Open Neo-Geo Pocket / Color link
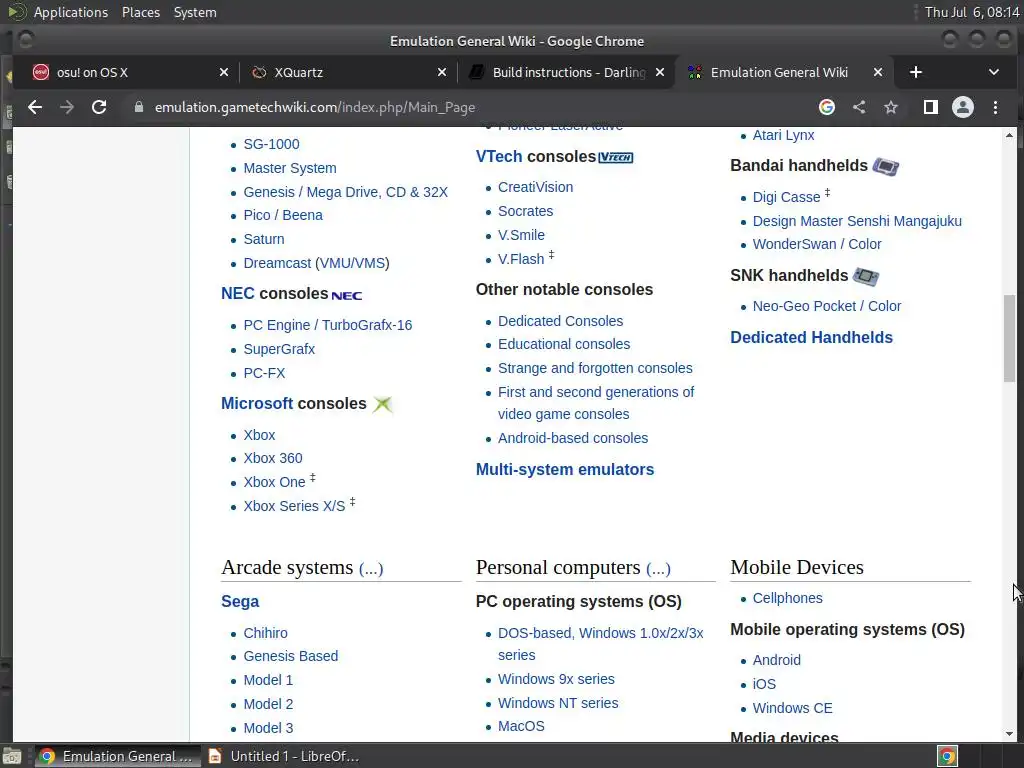The height and width of the screenshot is (768, 1024). click(827, 306)
